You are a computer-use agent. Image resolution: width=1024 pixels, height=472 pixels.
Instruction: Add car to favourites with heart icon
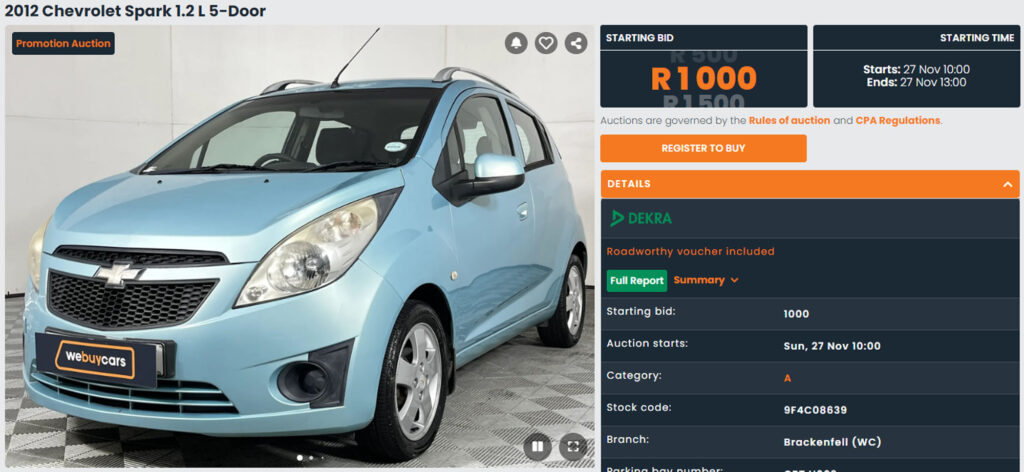[x=546, y=43]
